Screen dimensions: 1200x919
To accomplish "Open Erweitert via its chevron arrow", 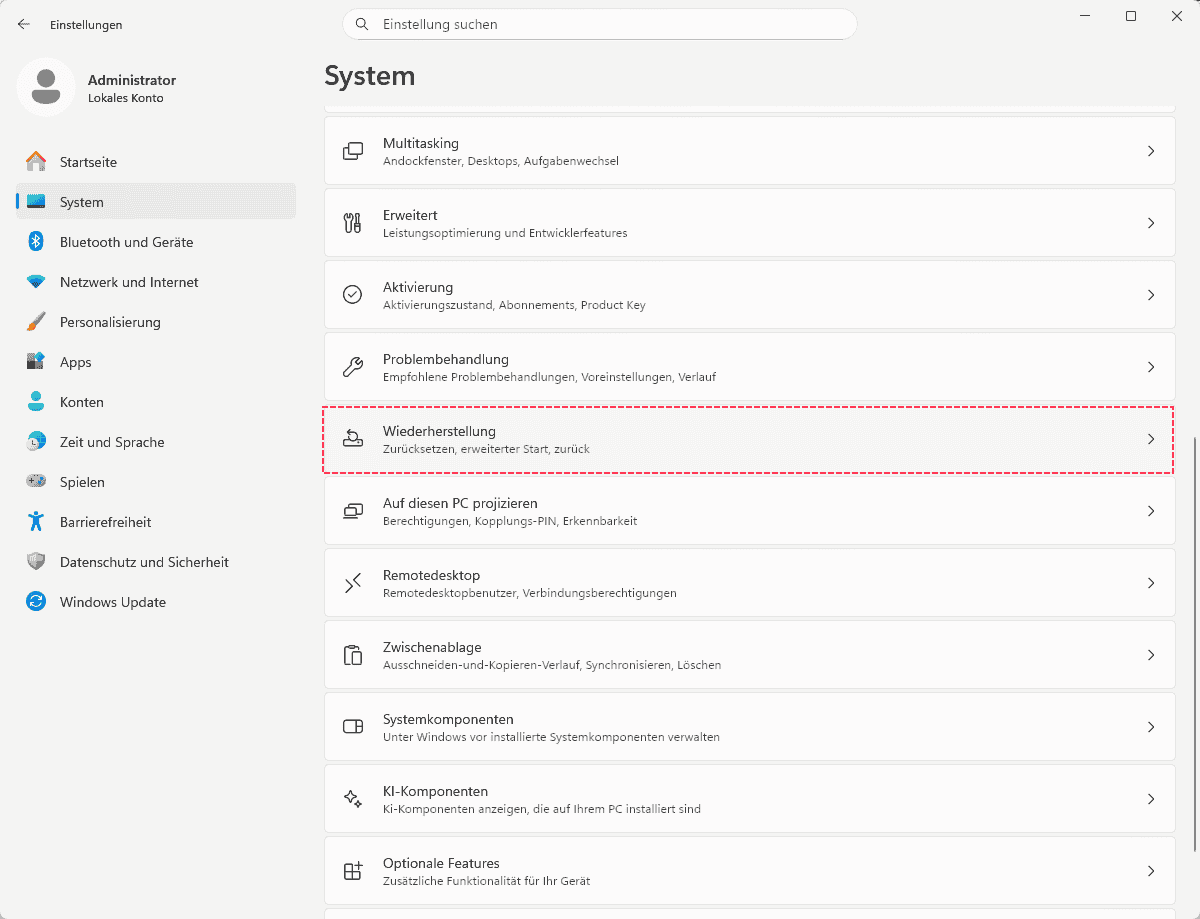I will pos(1151,223).
